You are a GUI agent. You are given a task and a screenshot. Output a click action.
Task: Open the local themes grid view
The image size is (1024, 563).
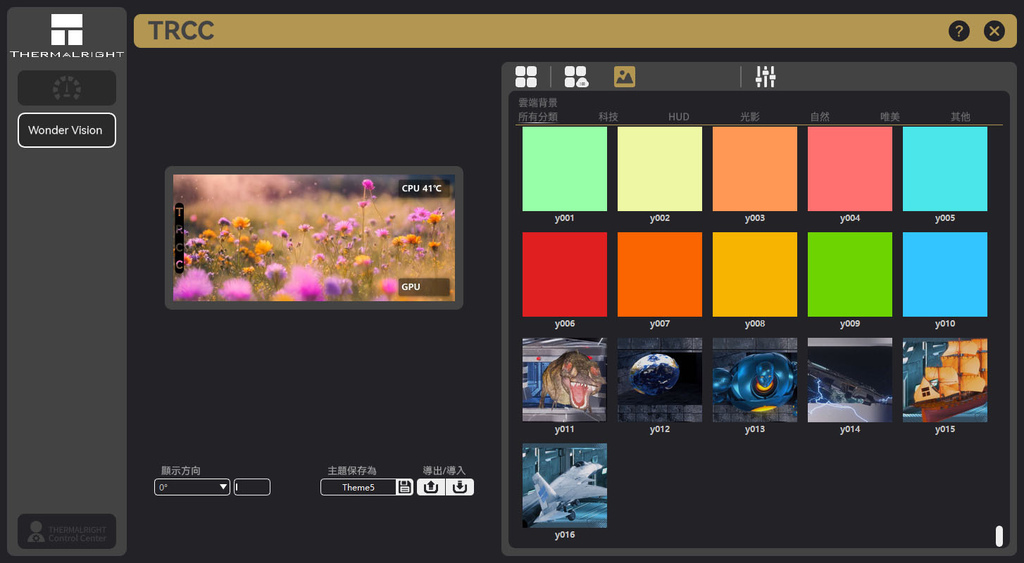coord(526,77)
